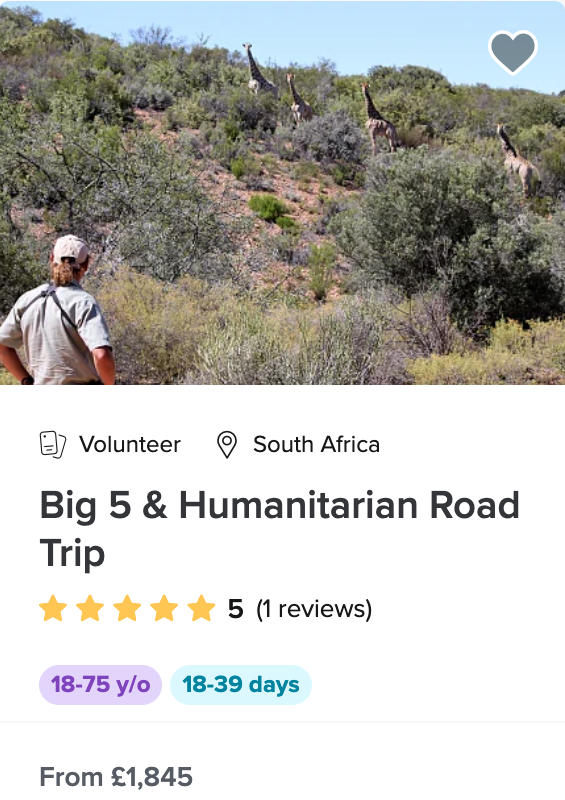Click the From £1,845 price
The image size is (565, 800).
116,777
